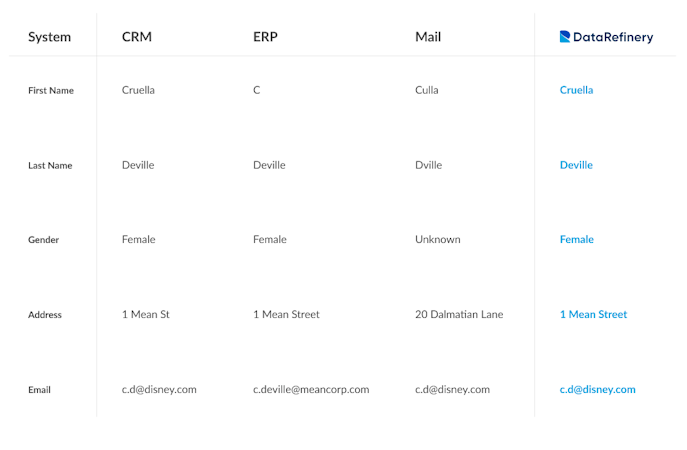
Task: Click the Last Name row label
Action: [x=50, y=166]
